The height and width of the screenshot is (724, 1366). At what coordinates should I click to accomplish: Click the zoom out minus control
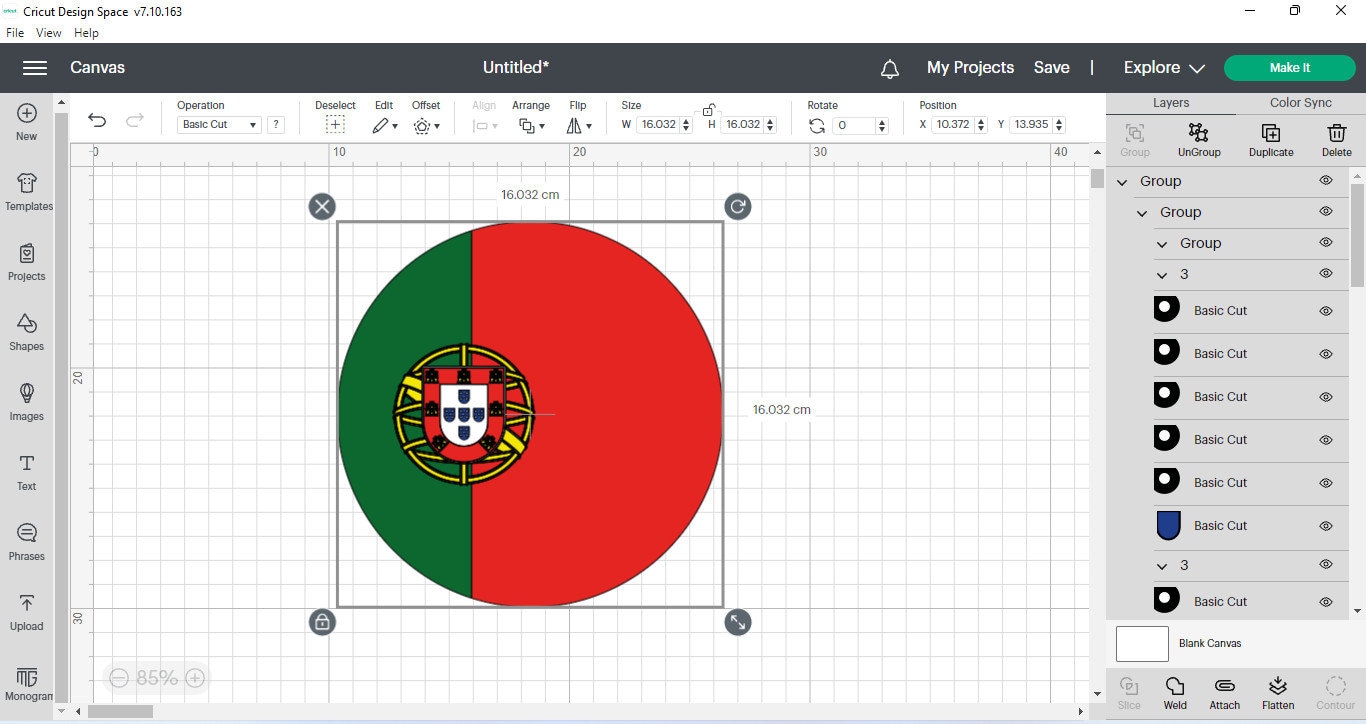click(x=120, y=678)
